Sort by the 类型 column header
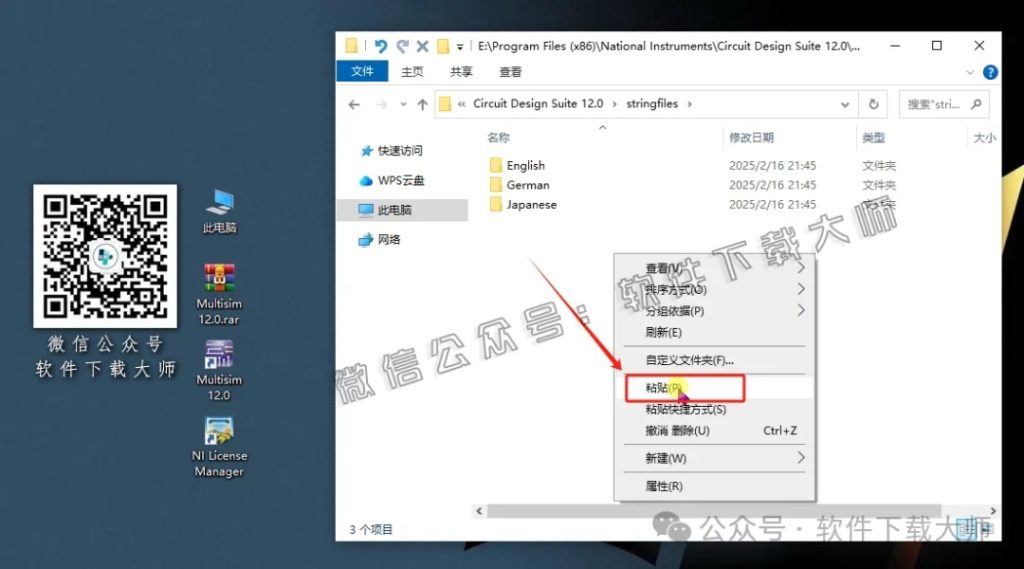This screenshot has height=569, width=1024. (x=873, y=137)
